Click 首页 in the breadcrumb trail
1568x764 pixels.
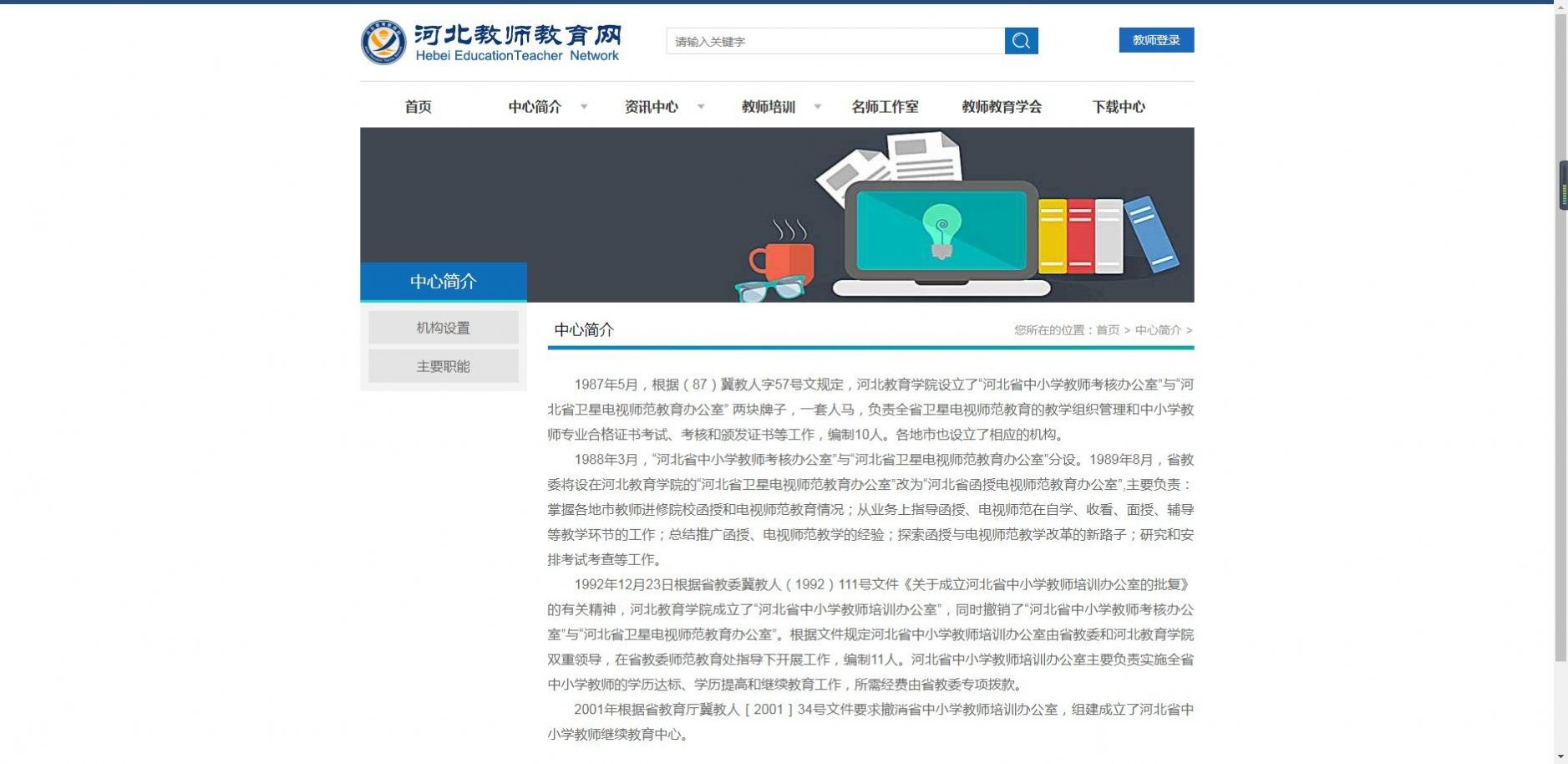point(1109,329)
